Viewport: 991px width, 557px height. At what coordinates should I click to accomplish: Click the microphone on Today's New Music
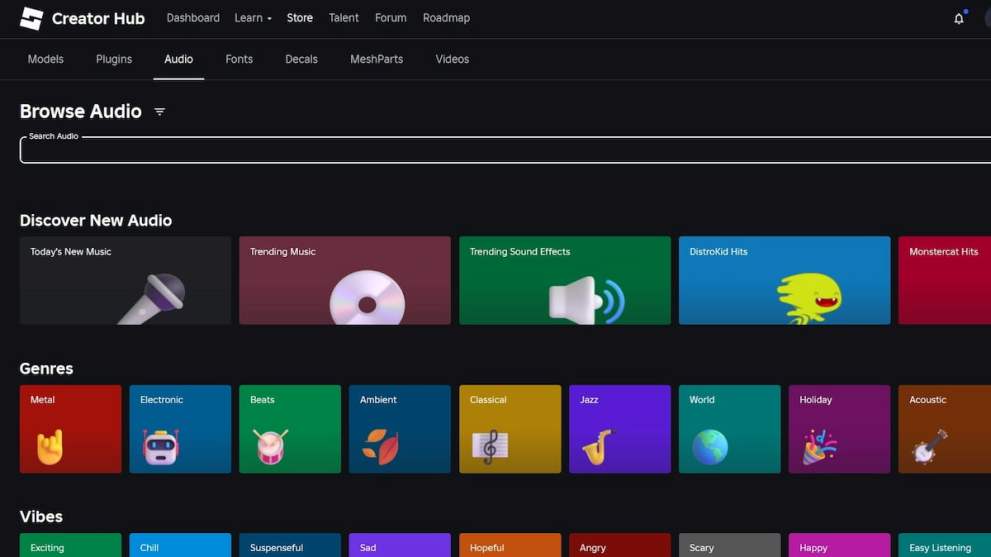(153, 298)
